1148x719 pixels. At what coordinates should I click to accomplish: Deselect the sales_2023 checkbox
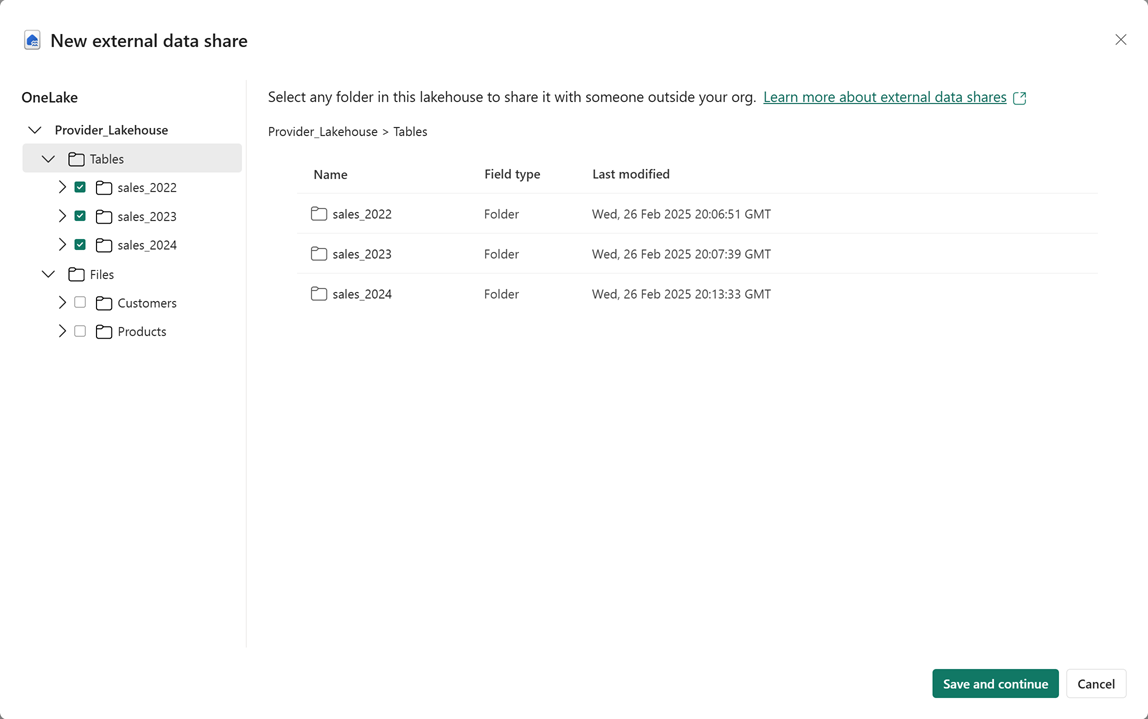[x=79, y=216]
